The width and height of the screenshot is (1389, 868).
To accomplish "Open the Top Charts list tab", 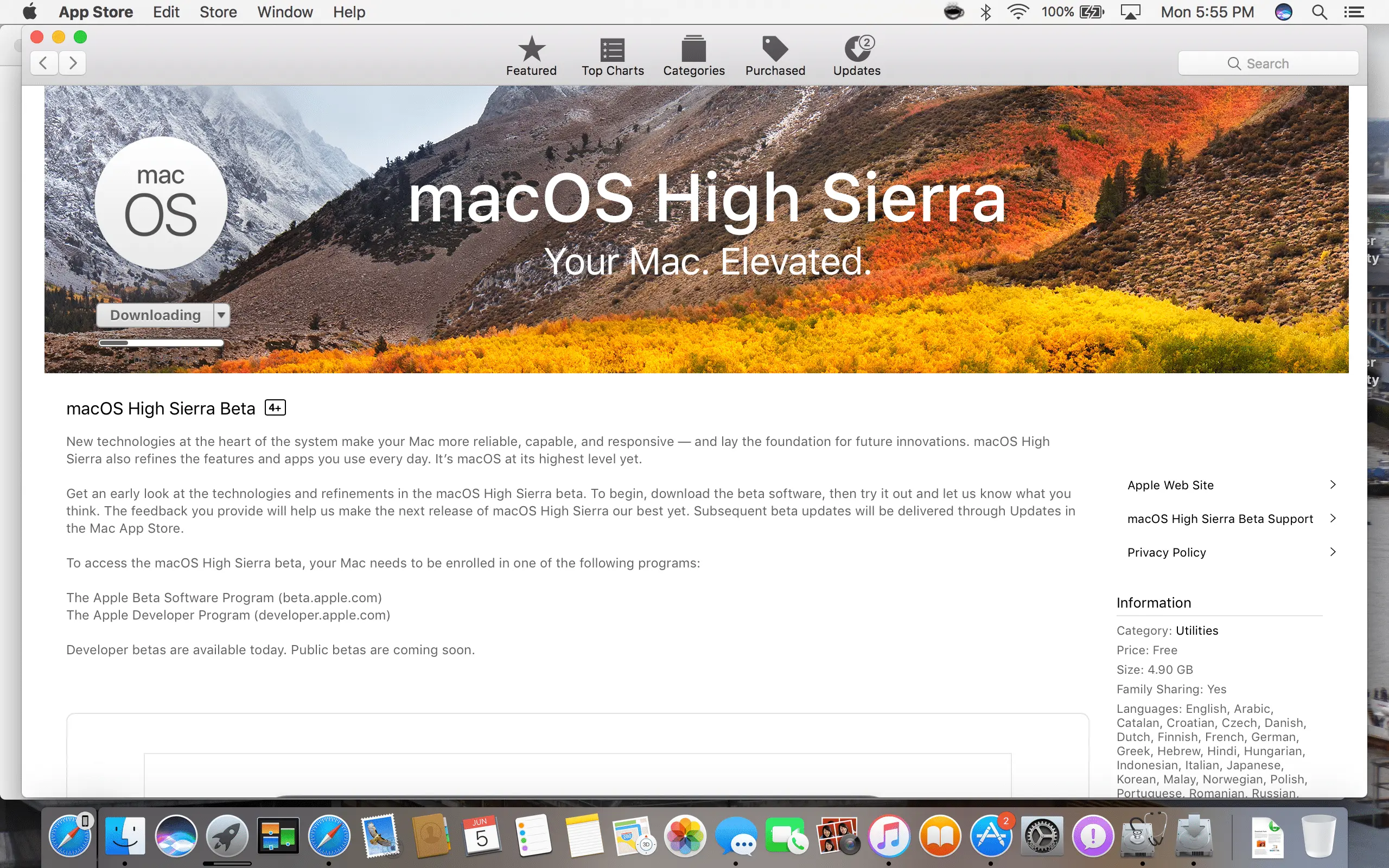I will click(613, 56).
